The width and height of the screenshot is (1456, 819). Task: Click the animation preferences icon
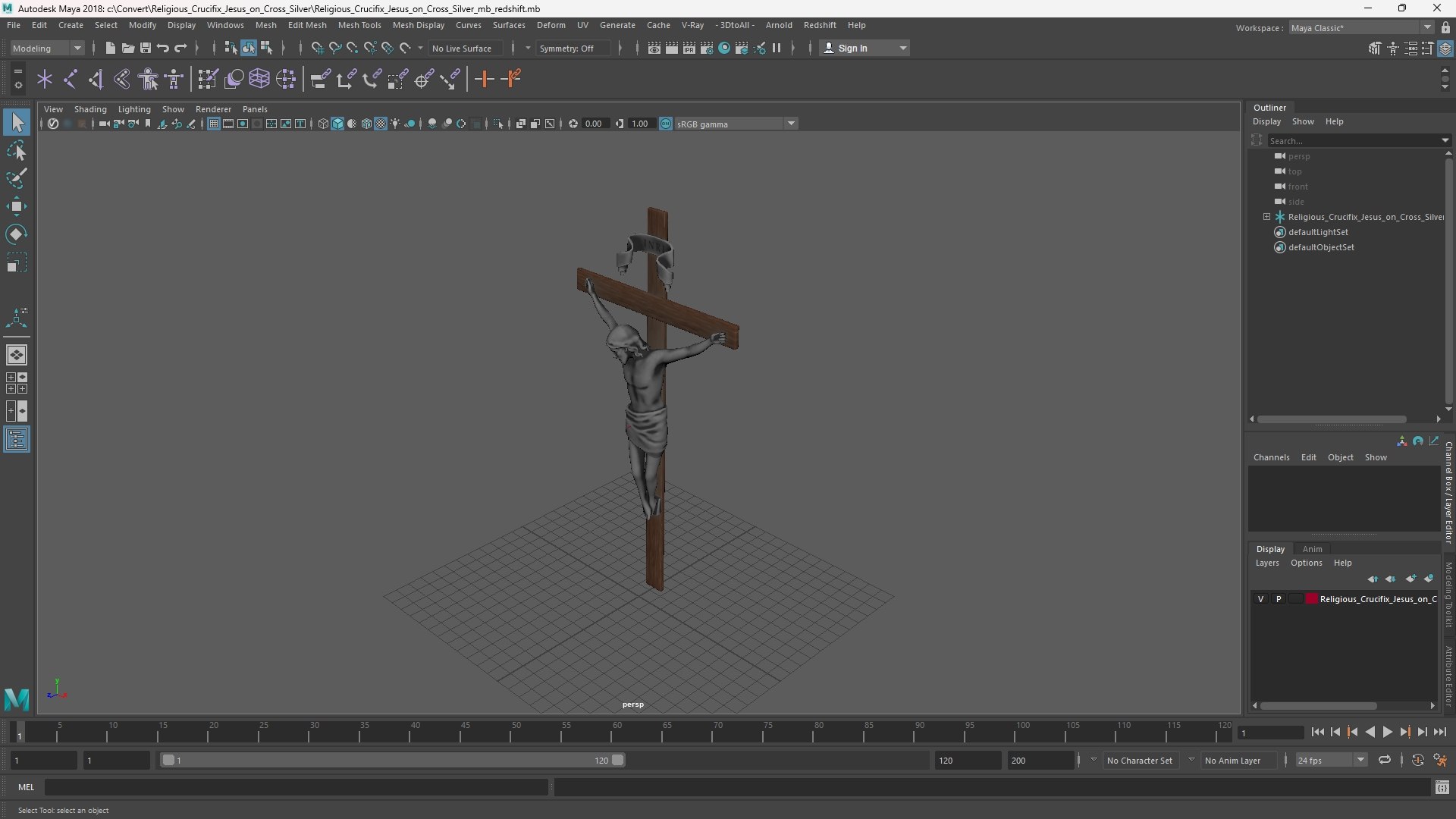[1440, 760]
